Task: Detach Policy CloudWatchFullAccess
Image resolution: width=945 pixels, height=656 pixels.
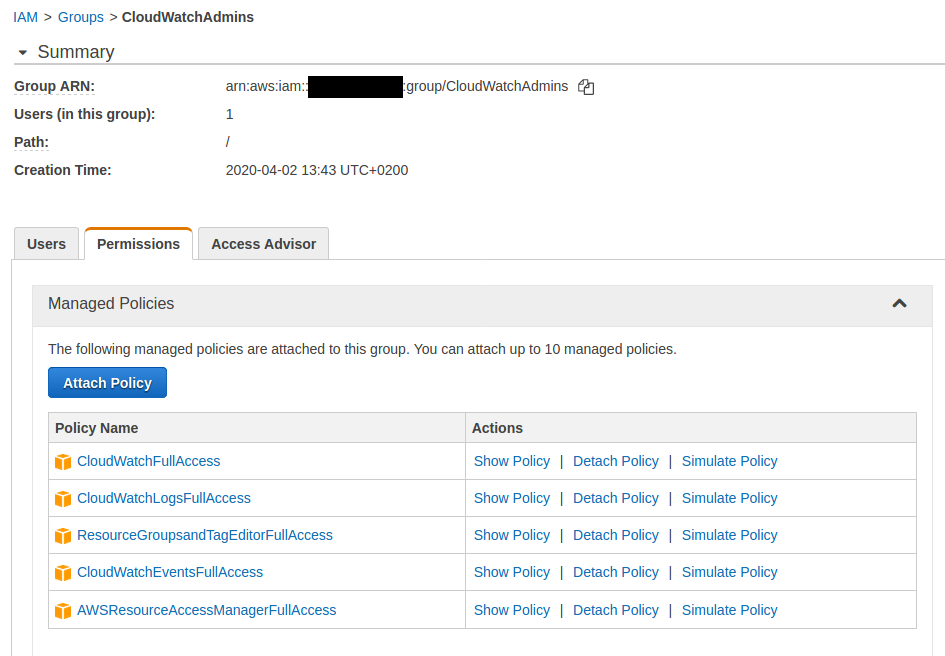Action: 616,461
